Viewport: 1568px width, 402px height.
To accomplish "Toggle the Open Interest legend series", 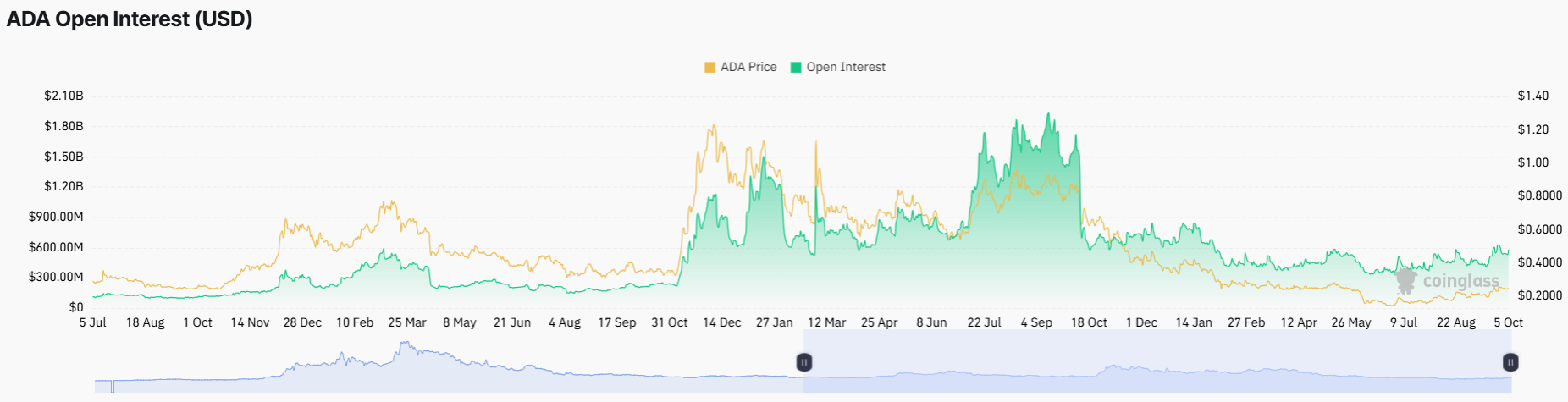I will pos(838,67).
